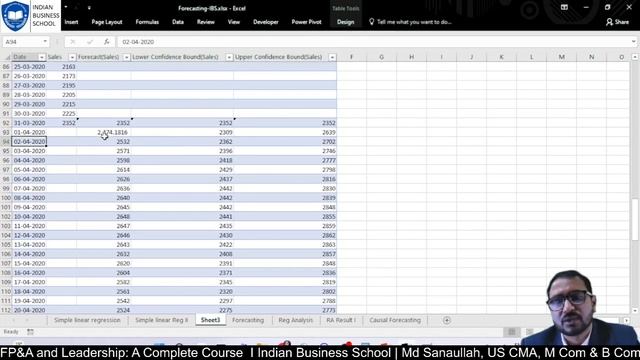Open the Table Tools Design tab
640x360 pixels.
point(345,22)
